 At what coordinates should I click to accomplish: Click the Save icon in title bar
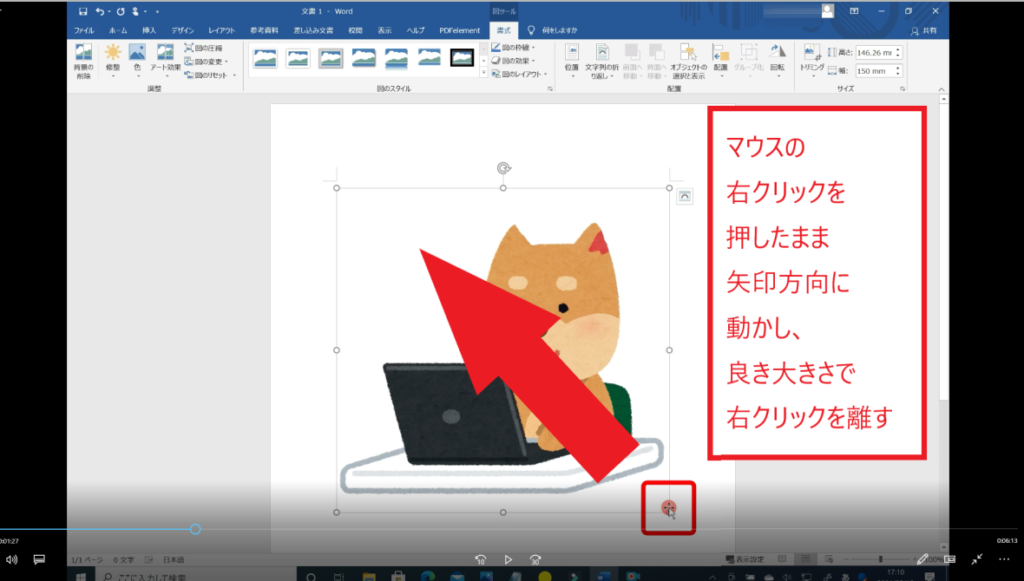83,11
